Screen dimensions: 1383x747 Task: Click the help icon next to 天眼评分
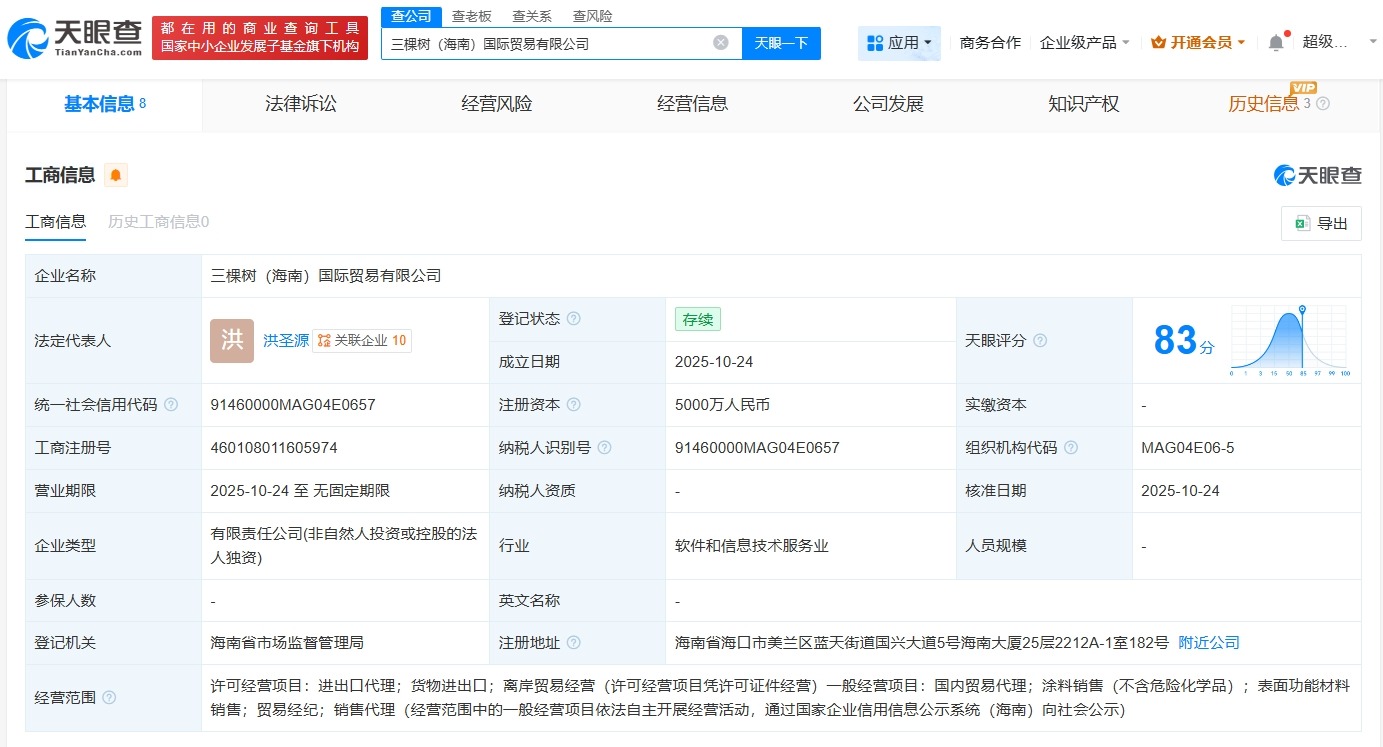point(1040,340)
